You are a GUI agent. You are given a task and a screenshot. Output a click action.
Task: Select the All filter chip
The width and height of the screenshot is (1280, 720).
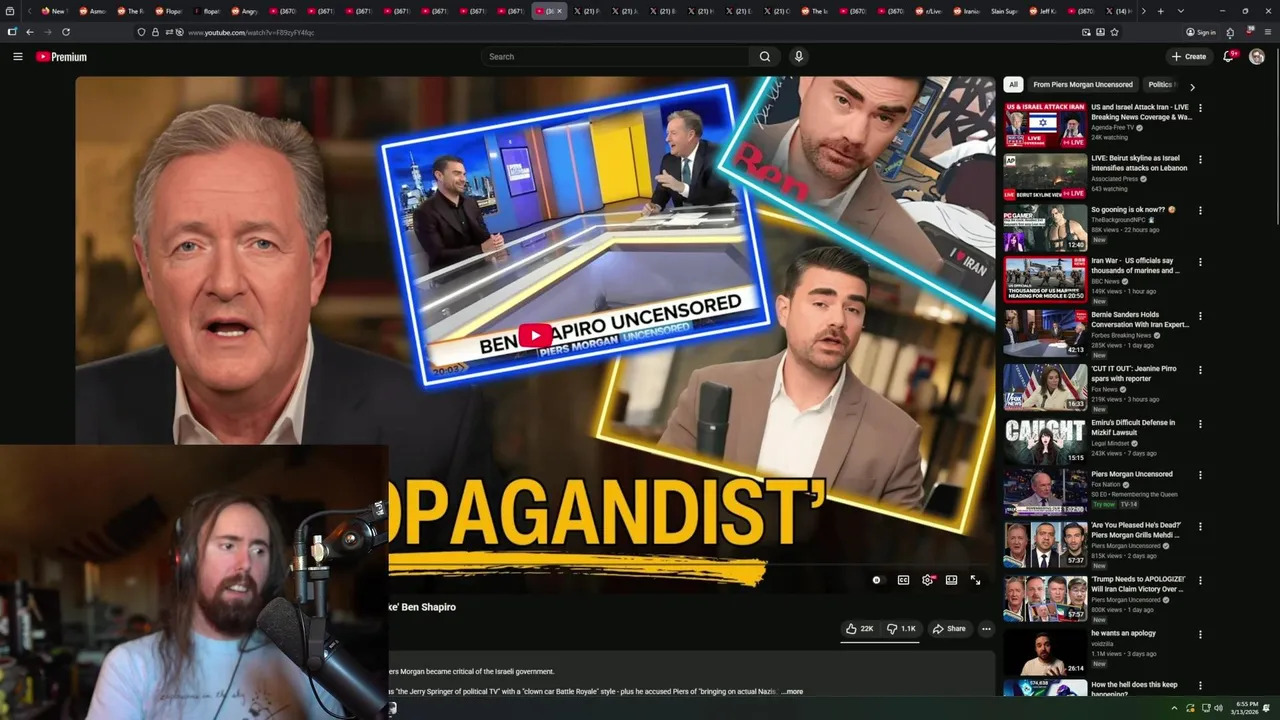1013,85
